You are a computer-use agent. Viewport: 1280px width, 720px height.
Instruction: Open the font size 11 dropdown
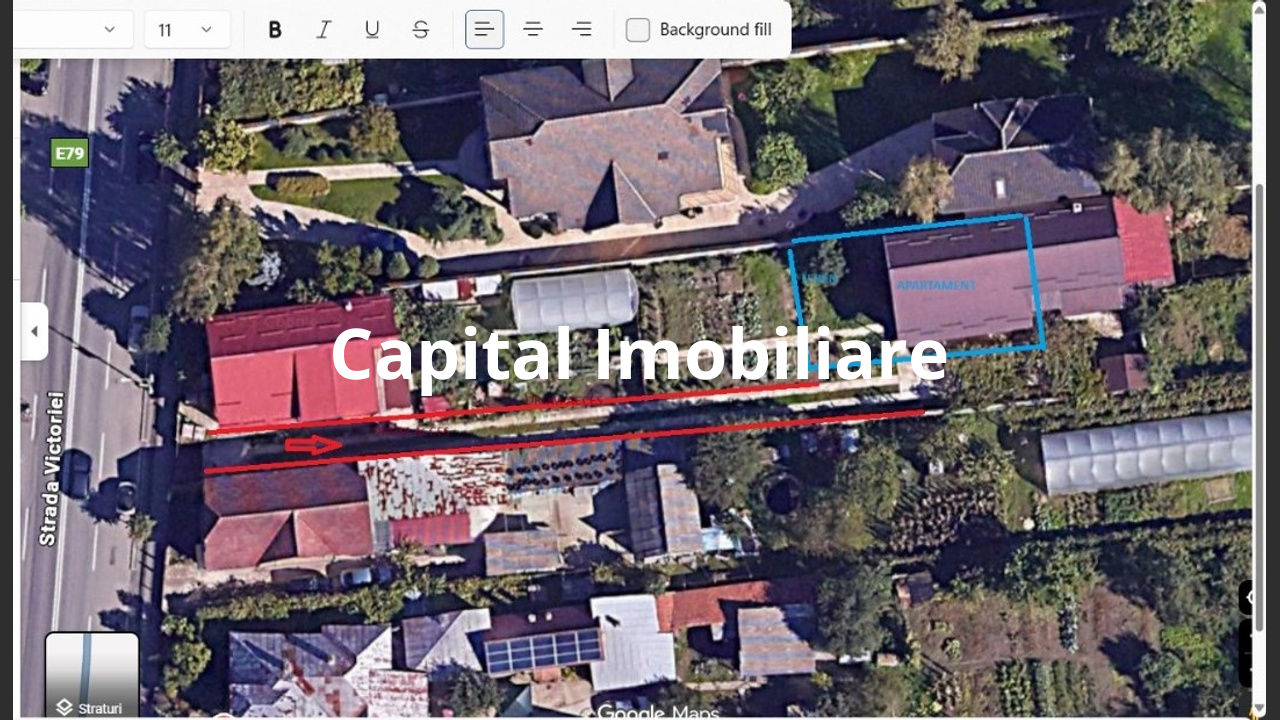(187, 30)
